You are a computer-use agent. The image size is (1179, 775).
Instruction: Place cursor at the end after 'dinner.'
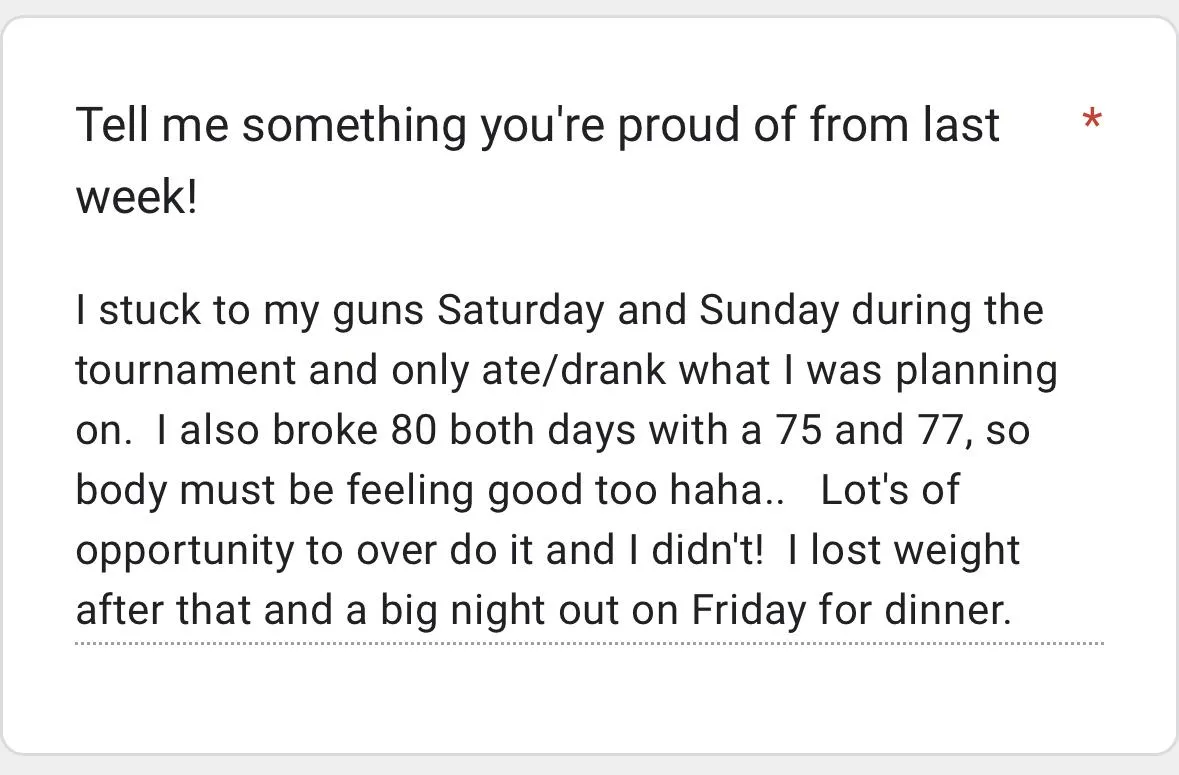(1012, 611)
